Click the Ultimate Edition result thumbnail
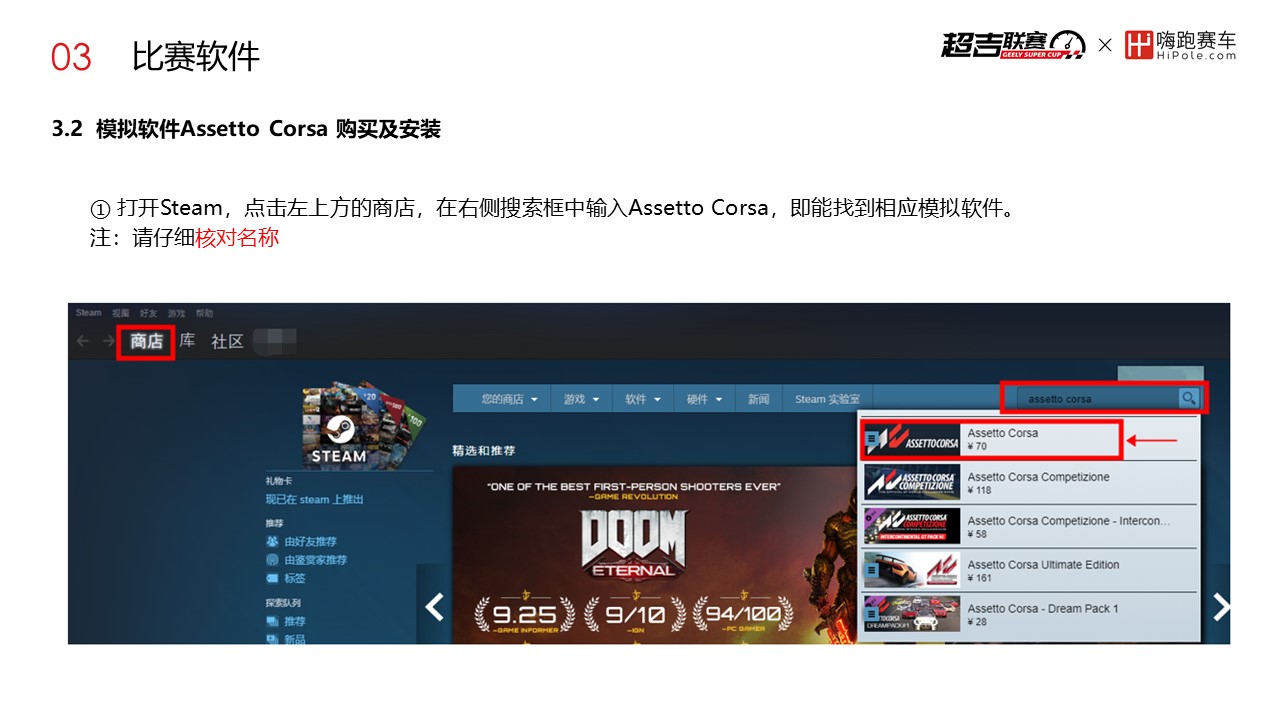This screenshot has width=1280, height=720. tap(912, 571)
